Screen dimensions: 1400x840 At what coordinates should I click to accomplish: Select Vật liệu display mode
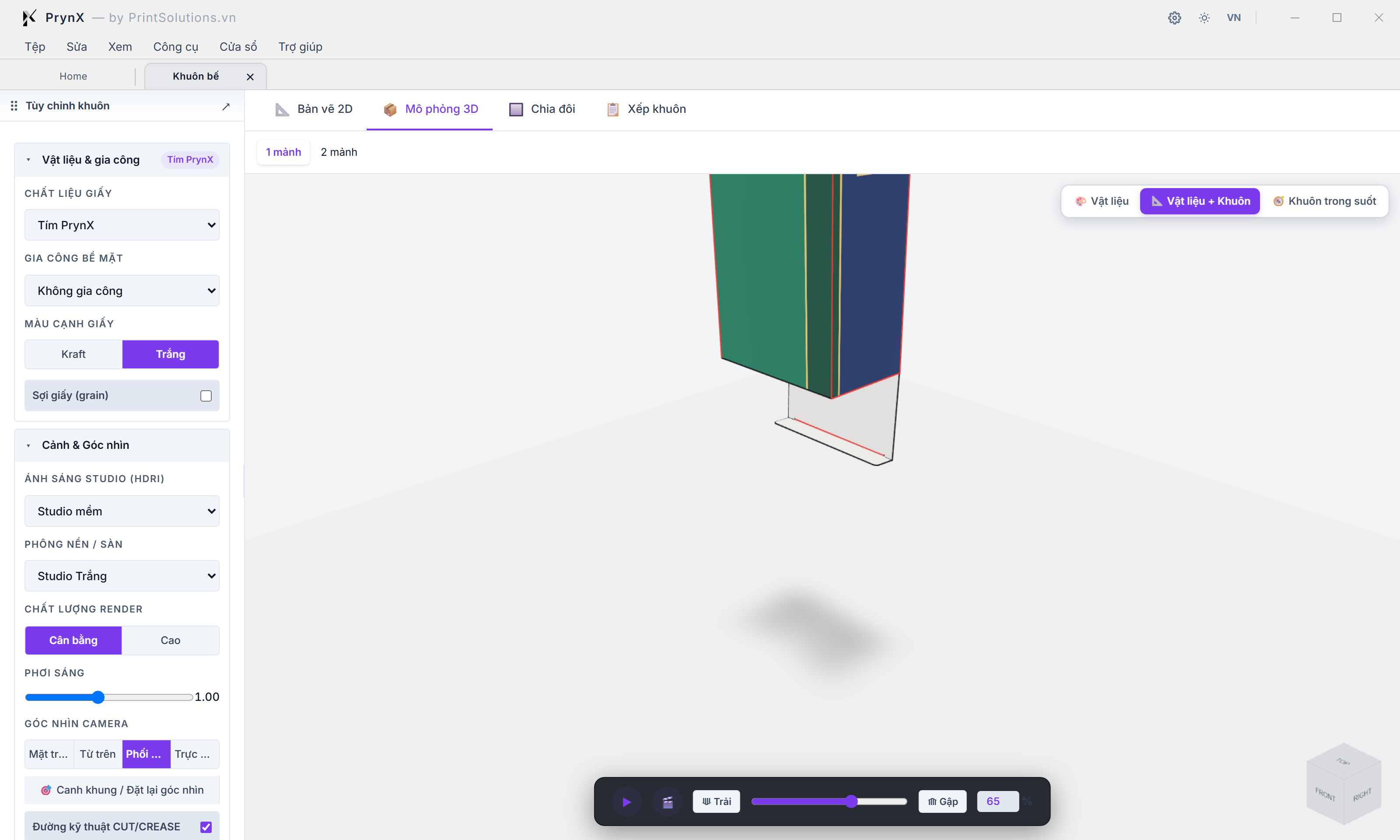point(1102,202)
